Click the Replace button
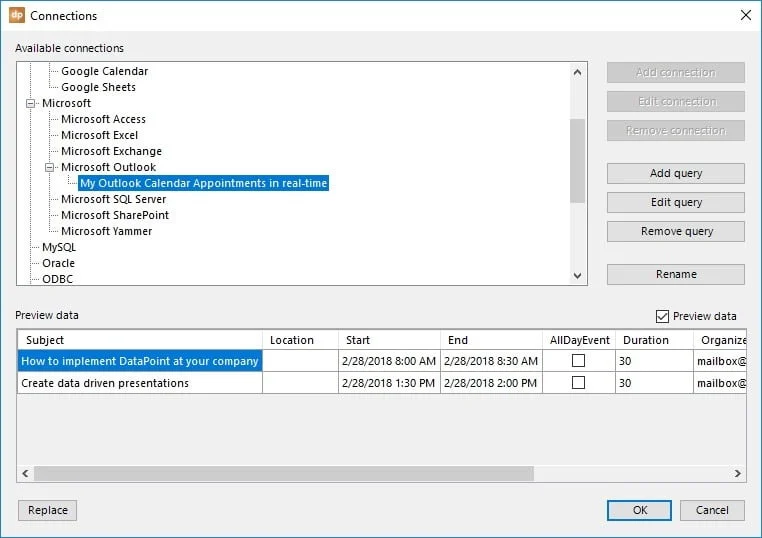This screenshot has width=762, height=538. pyautogui.click(x=48, y=510)
